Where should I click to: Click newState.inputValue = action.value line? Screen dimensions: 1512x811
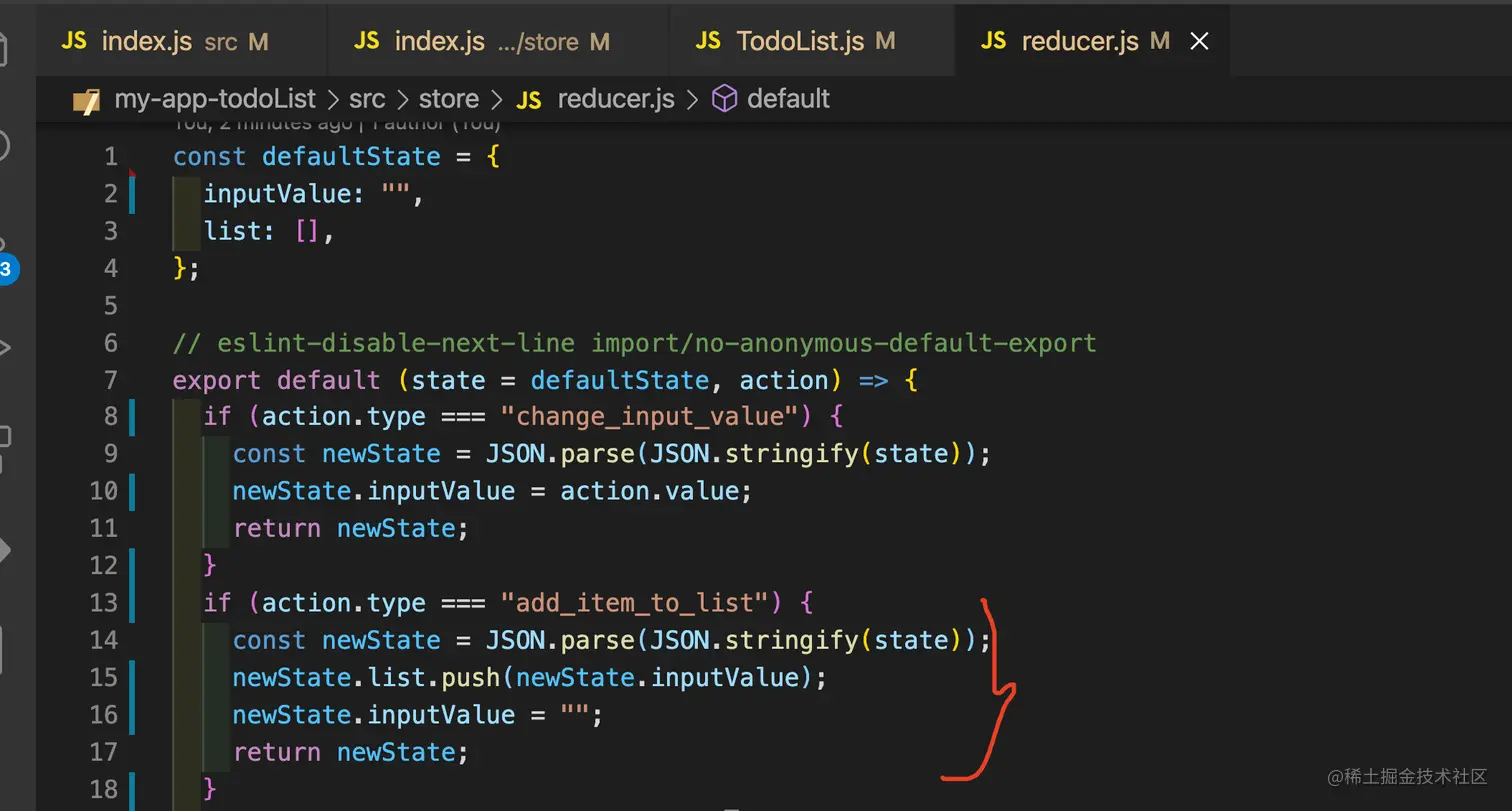(492, 491)
